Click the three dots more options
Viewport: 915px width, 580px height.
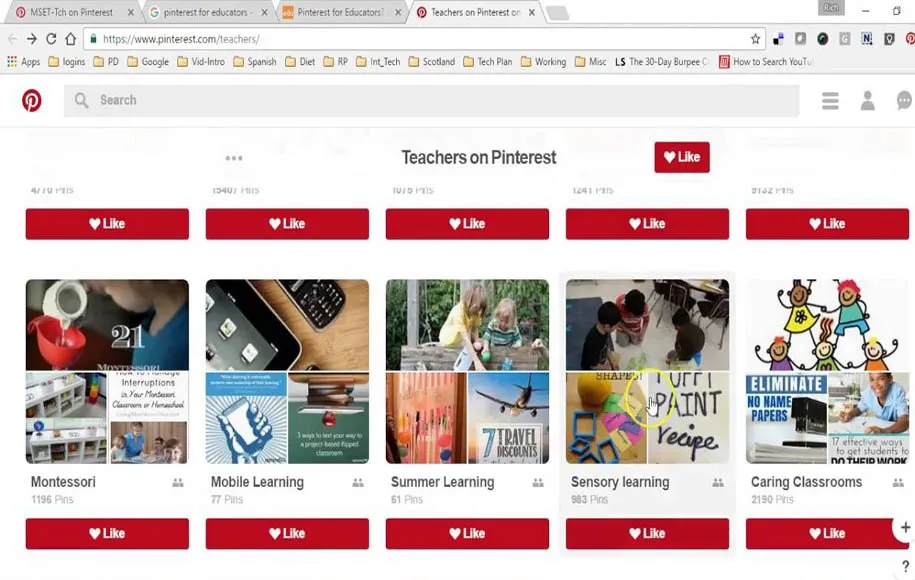pyautogui.click(x=234, y=158)
